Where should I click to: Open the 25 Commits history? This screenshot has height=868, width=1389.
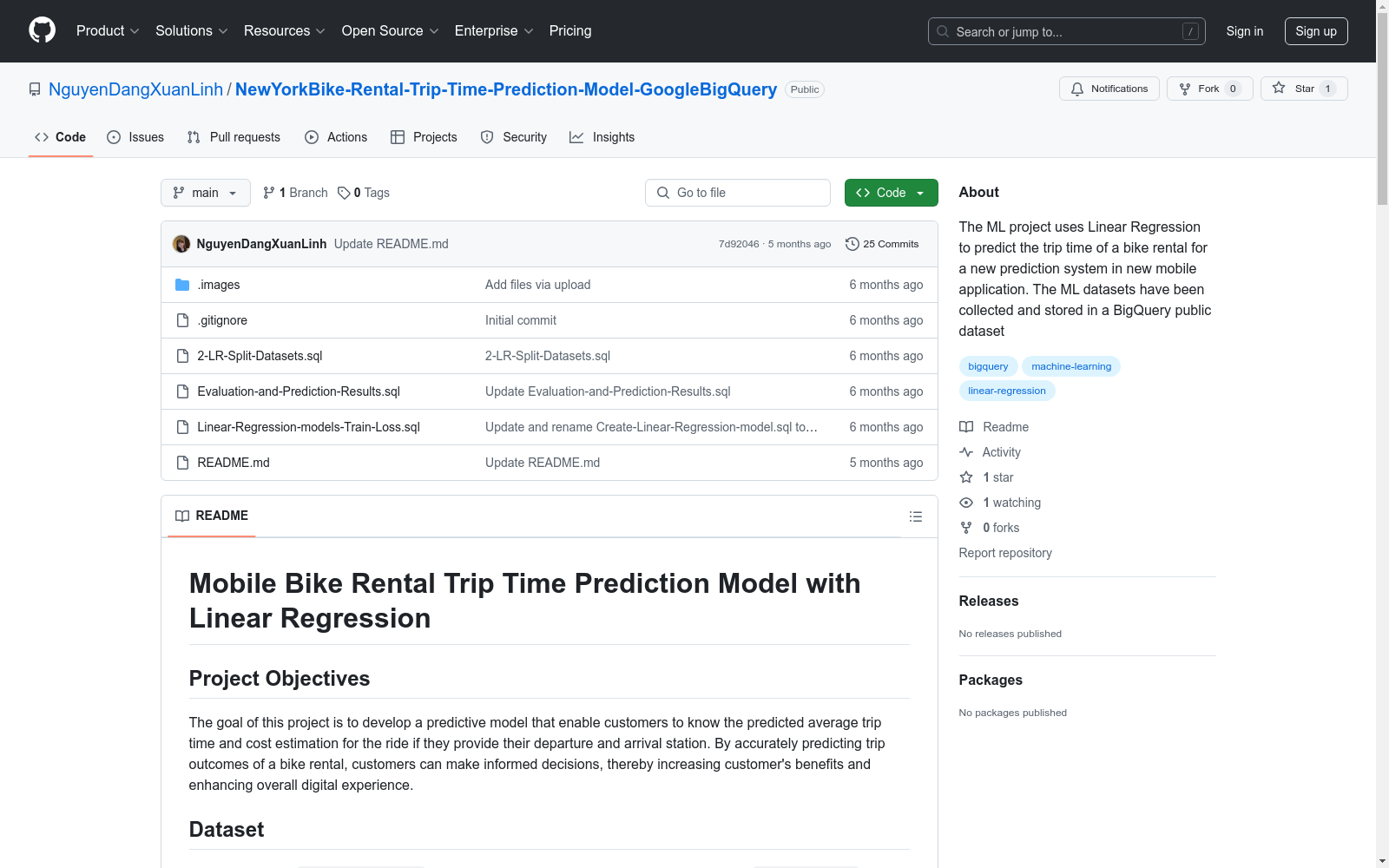click(x=882, y=244)
